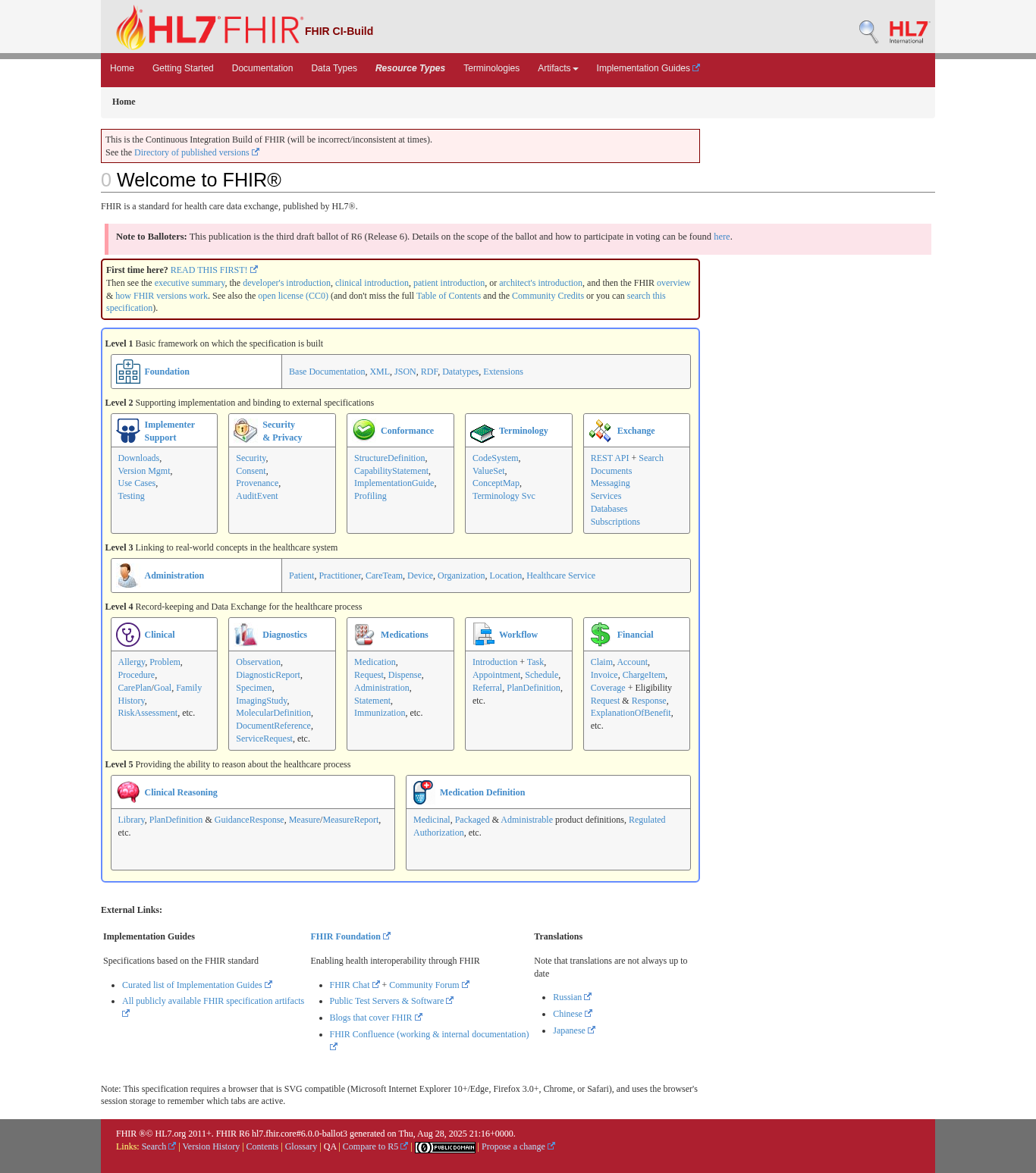
Task: Open the developer's introduction link
Action: click(x=287, y=283)
